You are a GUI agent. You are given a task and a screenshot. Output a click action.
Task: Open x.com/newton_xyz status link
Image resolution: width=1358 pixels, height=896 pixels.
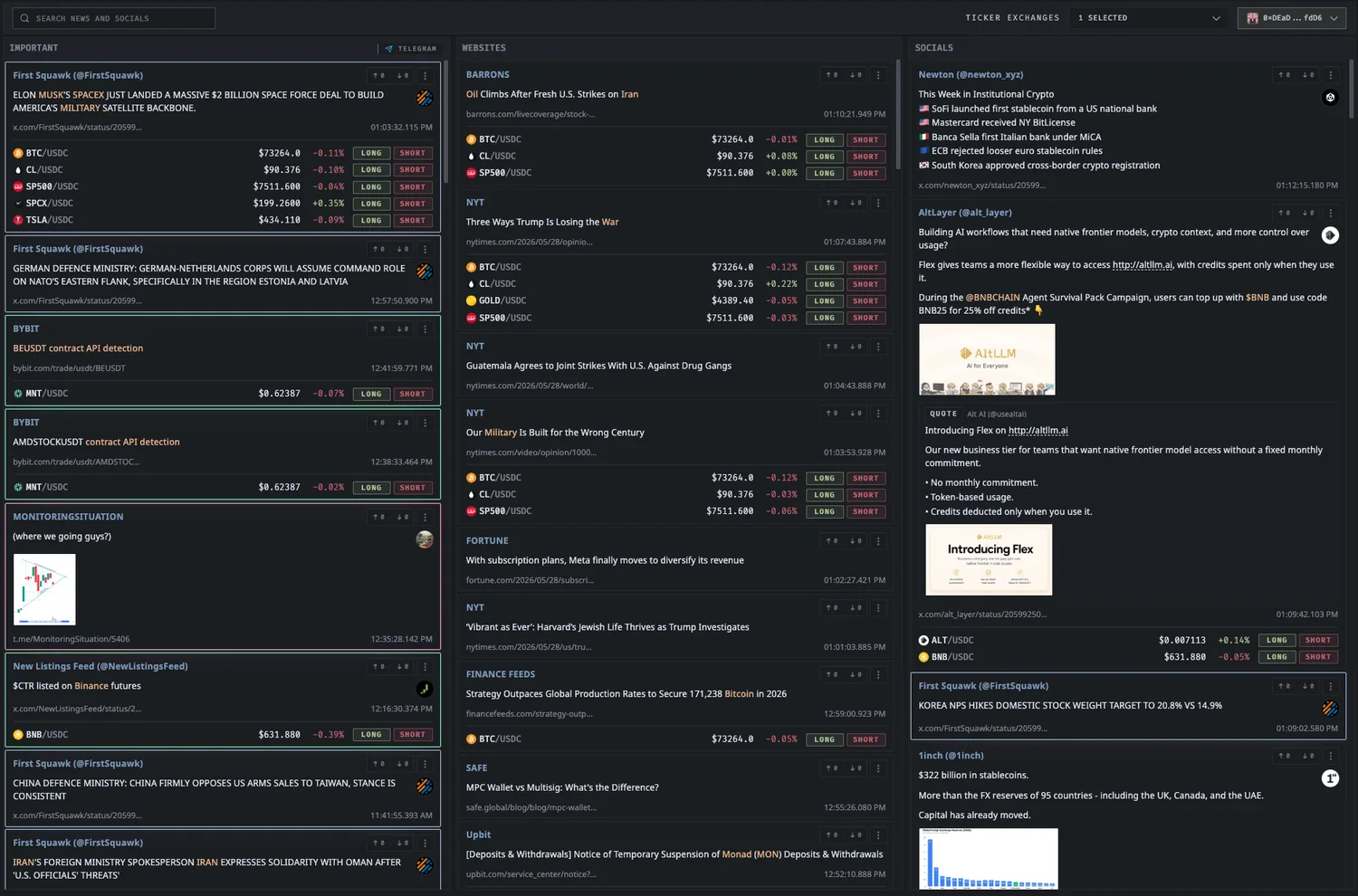[981, 186]
